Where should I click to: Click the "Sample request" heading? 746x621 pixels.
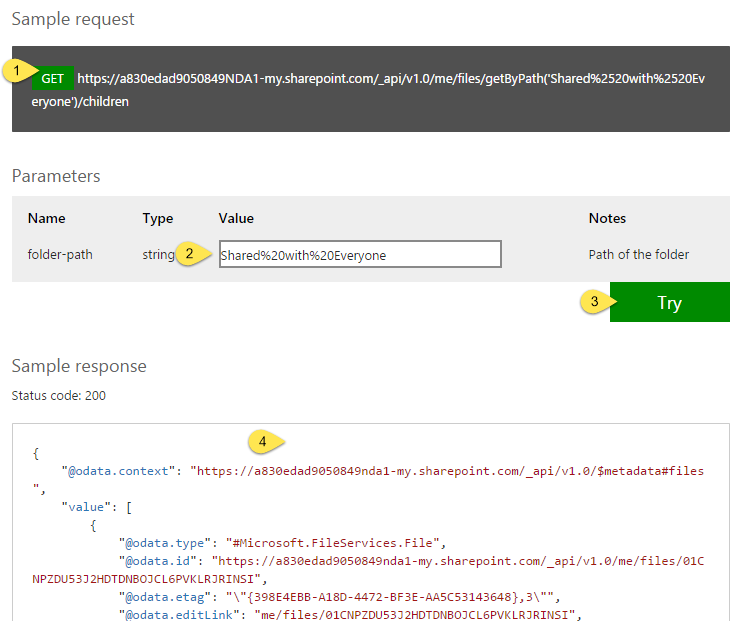click(x=73, y=19)
